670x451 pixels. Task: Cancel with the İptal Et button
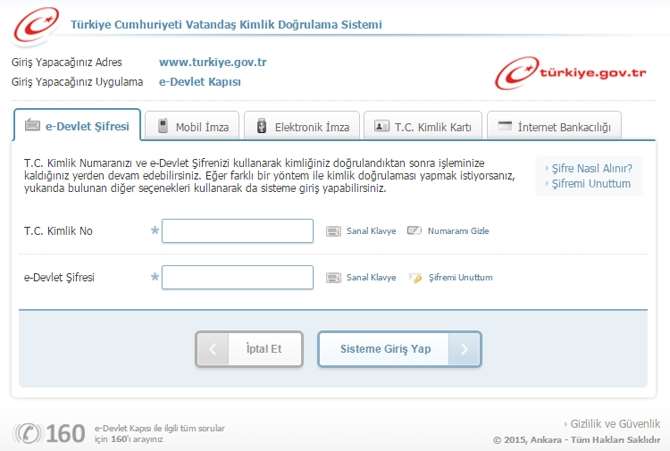[x=249, y=349]
